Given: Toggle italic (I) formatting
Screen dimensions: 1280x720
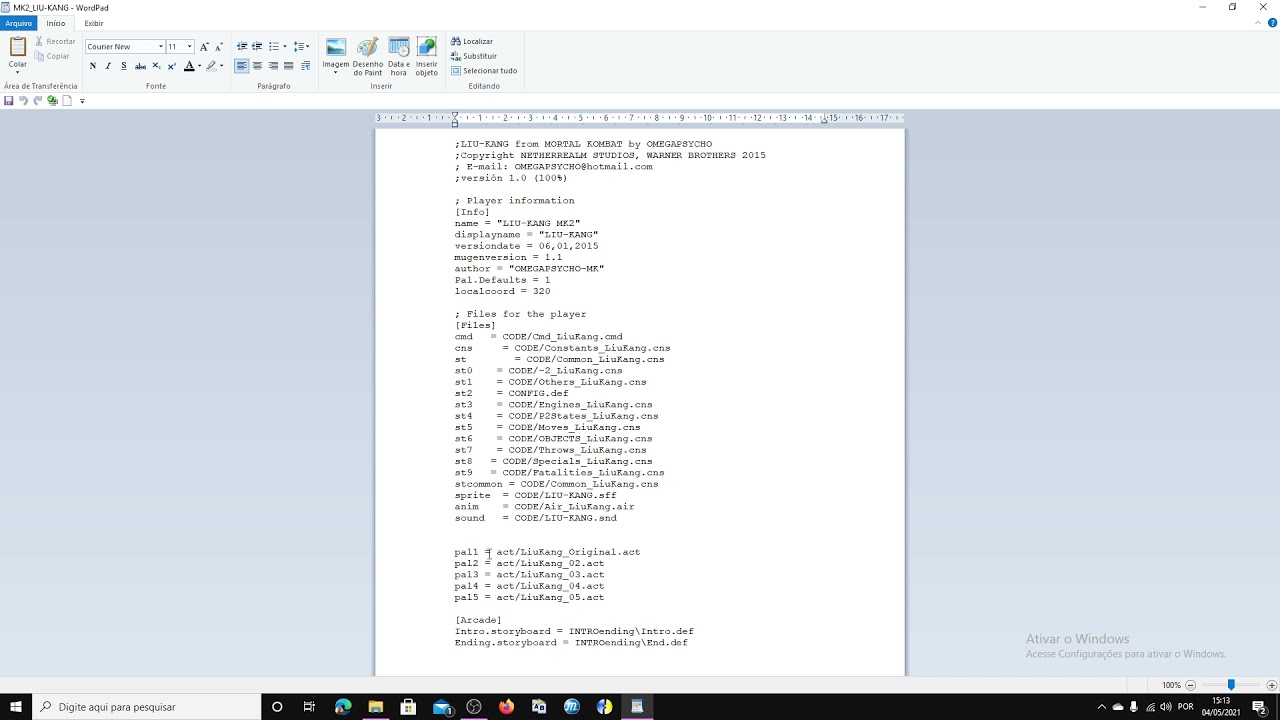Looking at the screenshot, I should tap(108, 66).
